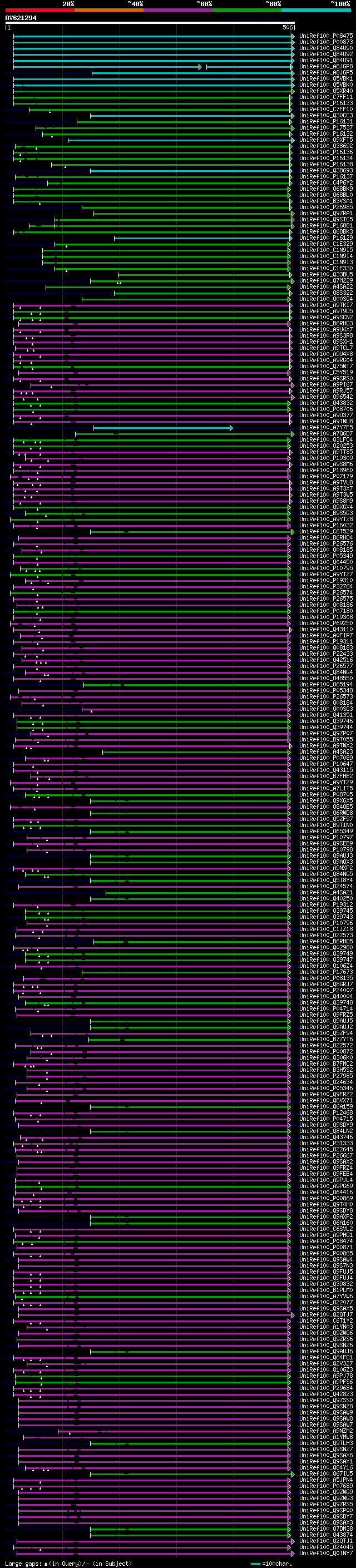
Task: Open the UniRef100_P18960 entry
Action: pyautogui.click(x=326, y=471)
